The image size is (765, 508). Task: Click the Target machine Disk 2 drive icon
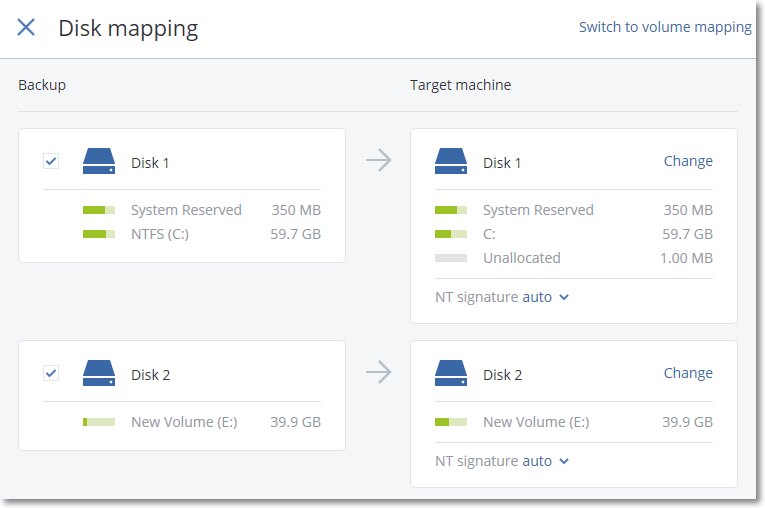pos(451,374)
